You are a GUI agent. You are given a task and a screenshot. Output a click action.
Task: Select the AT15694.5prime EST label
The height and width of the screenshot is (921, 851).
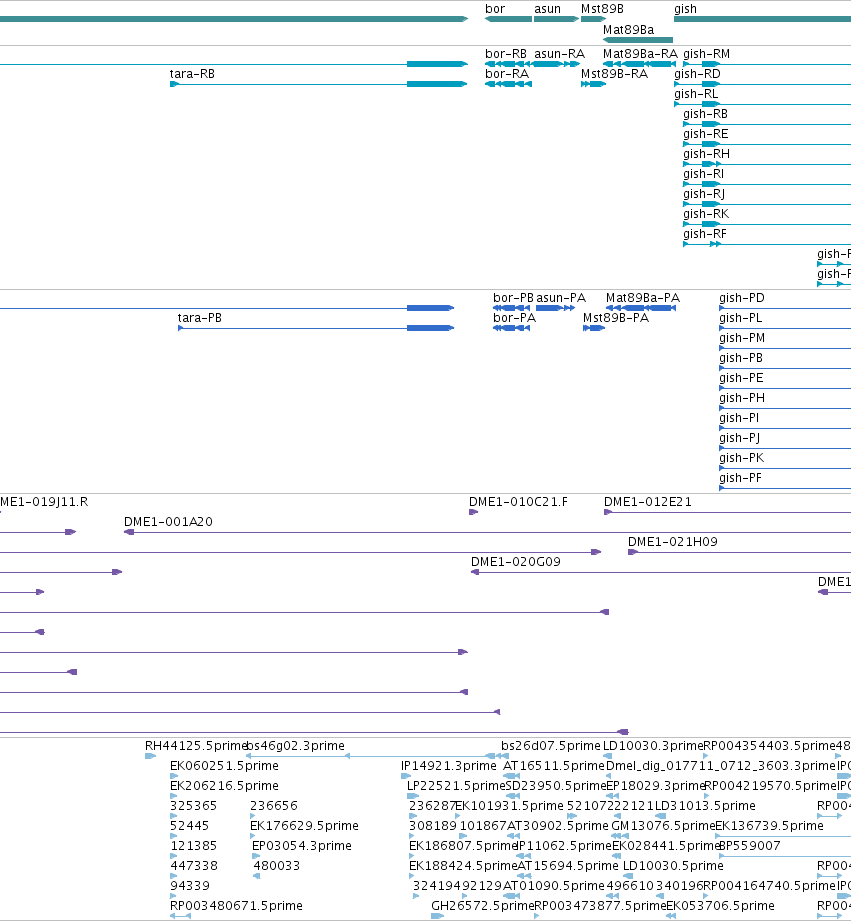click(568, 865)
